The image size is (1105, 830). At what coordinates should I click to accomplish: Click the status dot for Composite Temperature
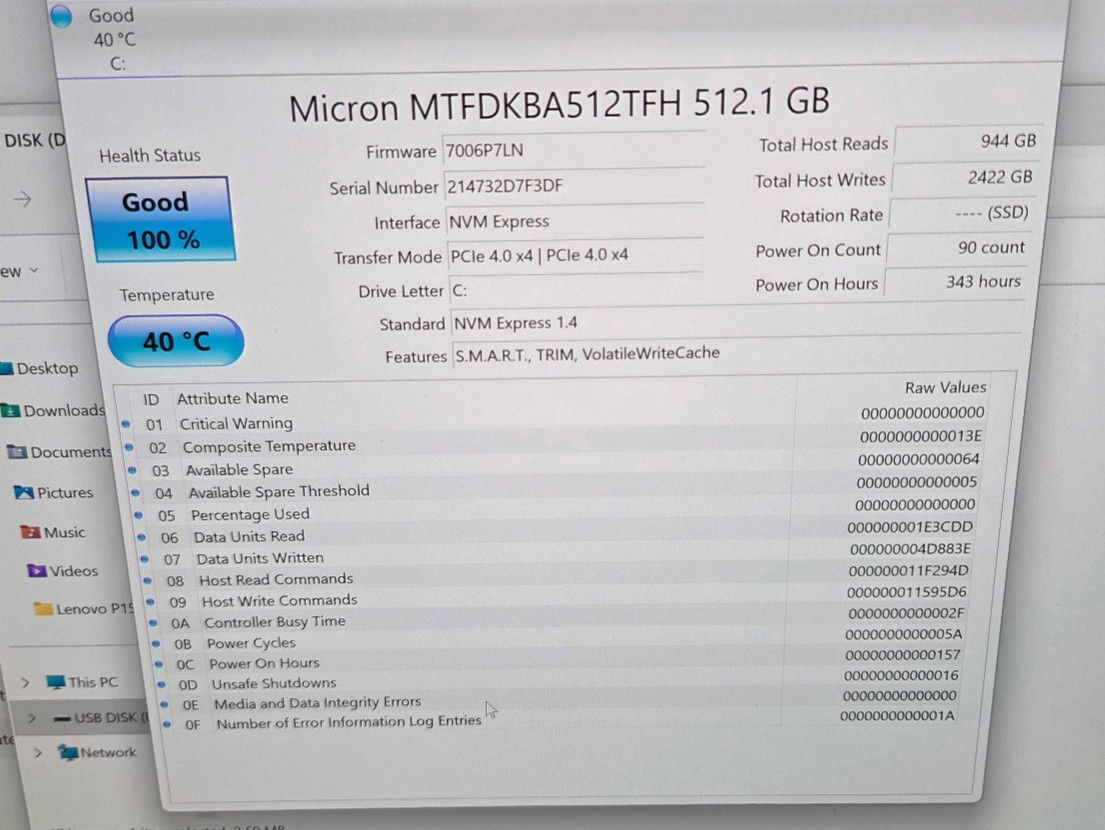129,447
